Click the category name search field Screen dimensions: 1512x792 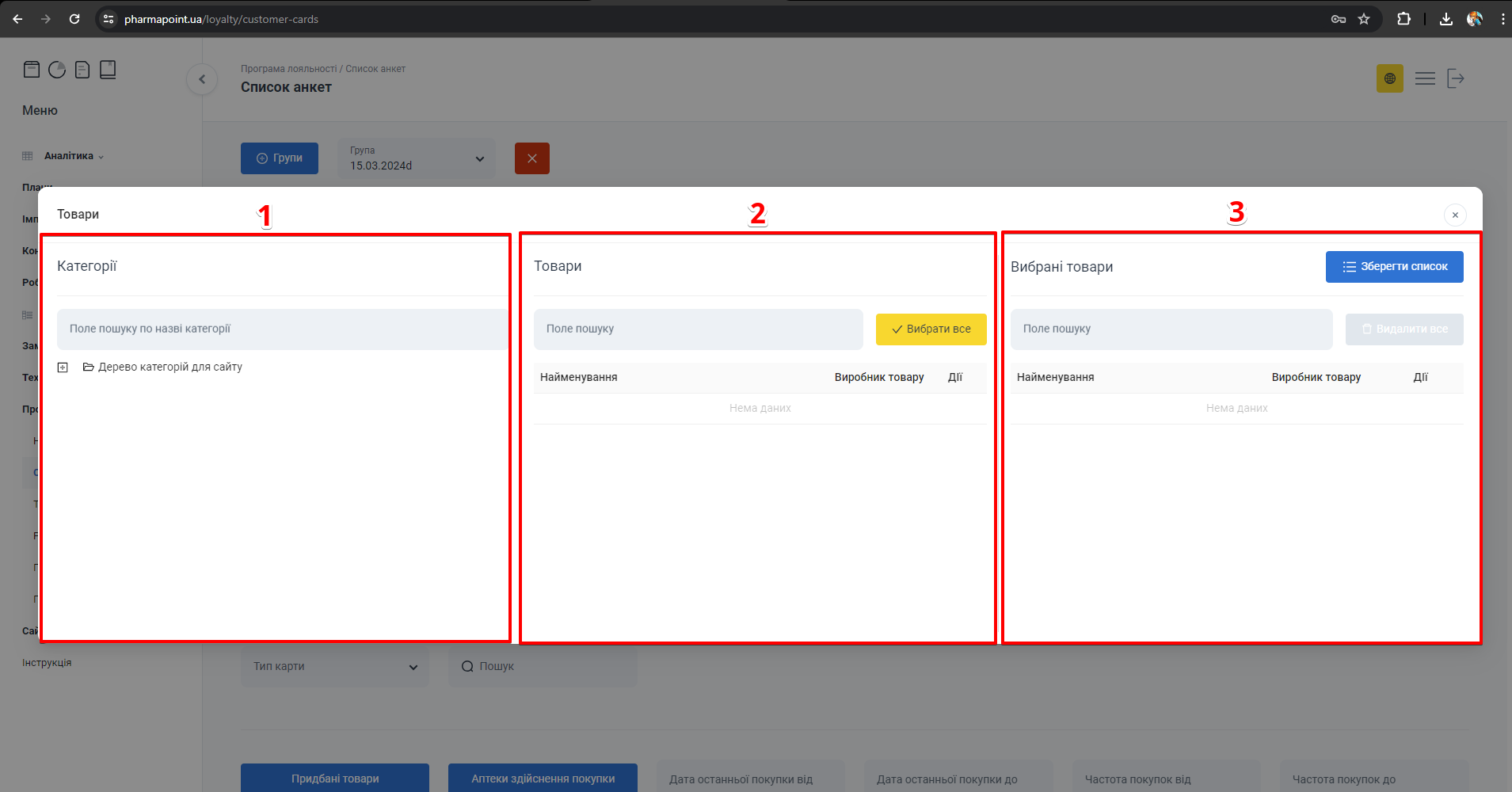pyautogui.click(x=281, y=329)
